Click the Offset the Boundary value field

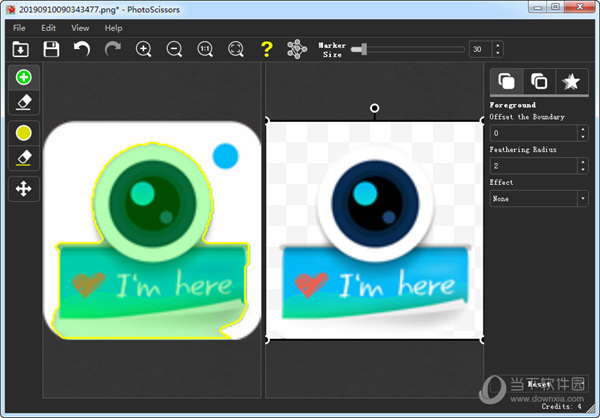534,133
